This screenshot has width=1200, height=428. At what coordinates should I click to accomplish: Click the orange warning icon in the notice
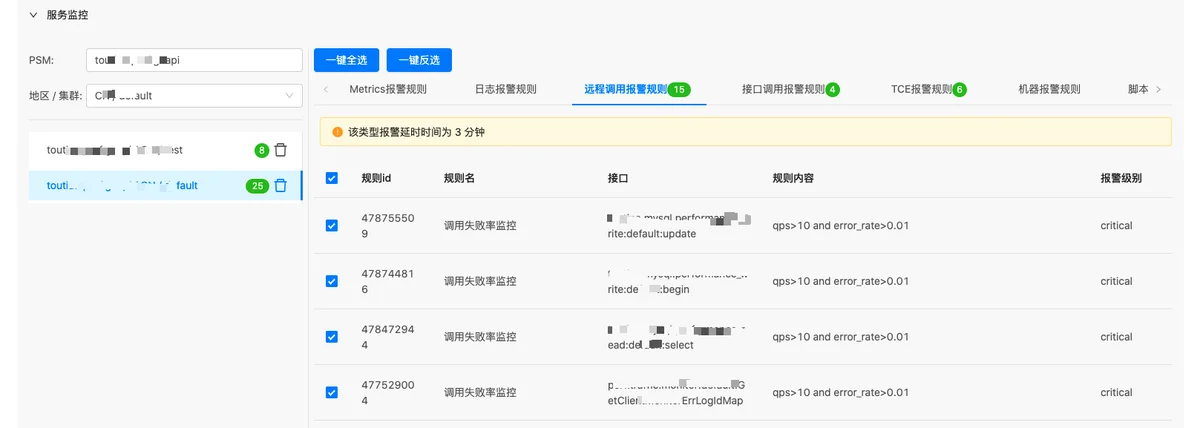337,132
